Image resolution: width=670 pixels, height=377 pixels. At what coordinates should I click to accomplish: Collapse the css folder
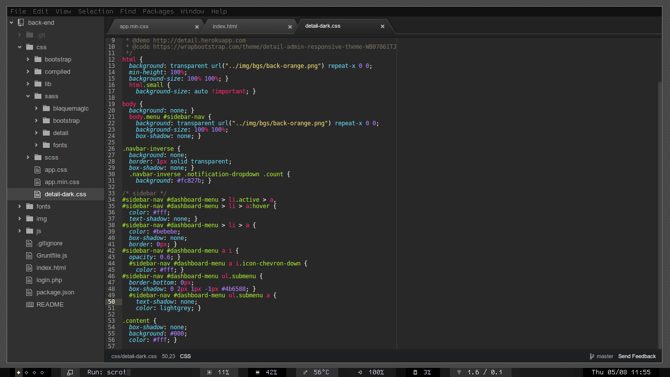tap(20, 47)
